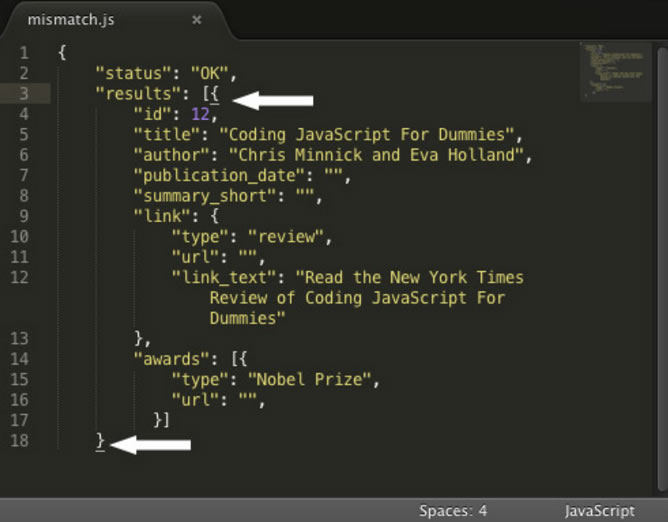Viewport: 668px width, 522px height.
Task: Click the closing }, on line 13
Action: tap(142, 339)
